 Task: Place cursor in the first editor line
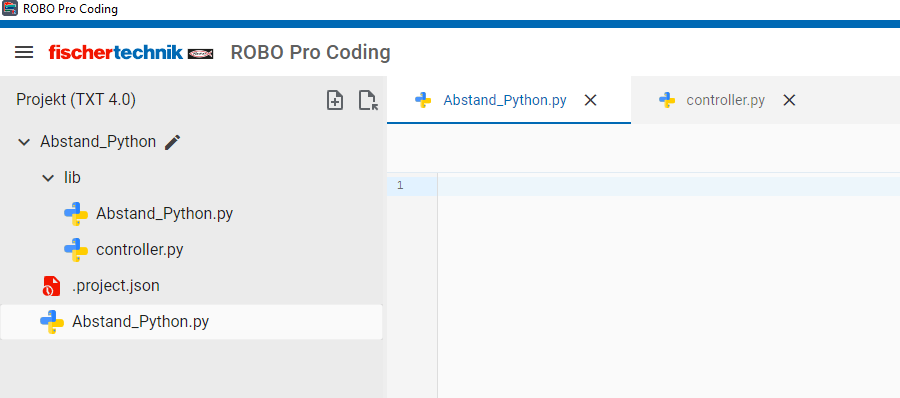pyautogui.click(x=669, y=186)
